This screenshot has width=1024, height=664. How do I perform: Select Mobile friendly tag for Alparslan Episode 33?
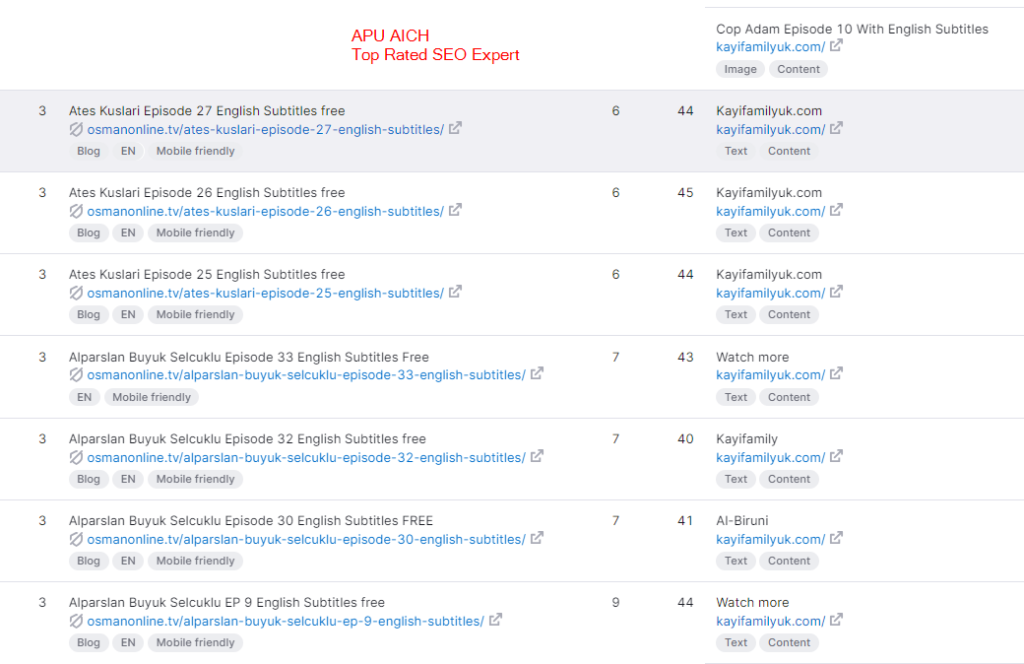pyautogui.click(x=151, y=397)
